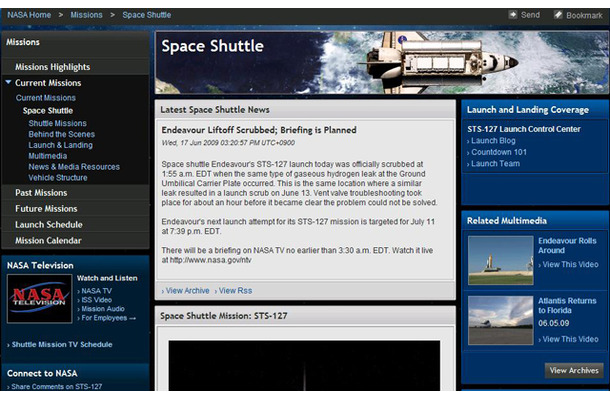Click the View Archives button
610x400 pixels.
tap(574, 370)
